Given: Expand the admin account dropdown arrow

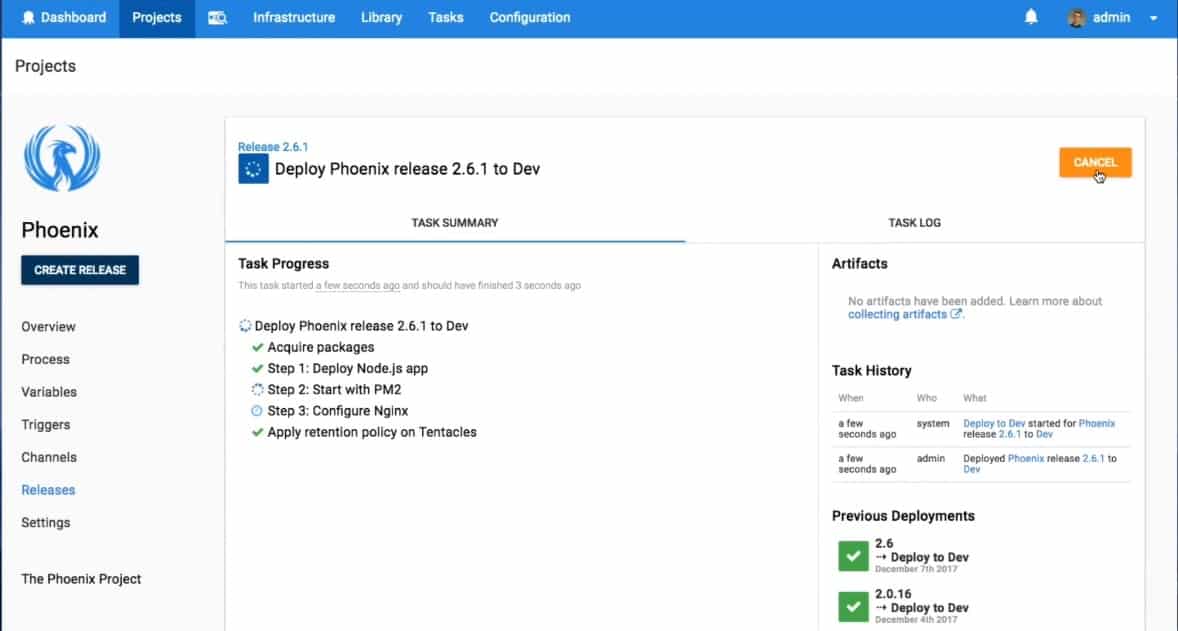Looking at the screenshot, I should [x=1153, y=18].
